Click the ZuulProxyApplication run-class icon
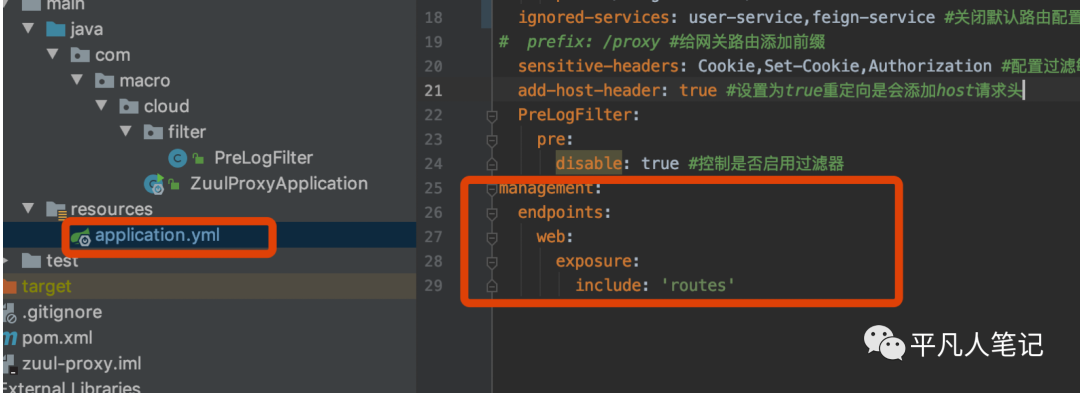Viewport: 1080px width, 393px height. point(153,184)
